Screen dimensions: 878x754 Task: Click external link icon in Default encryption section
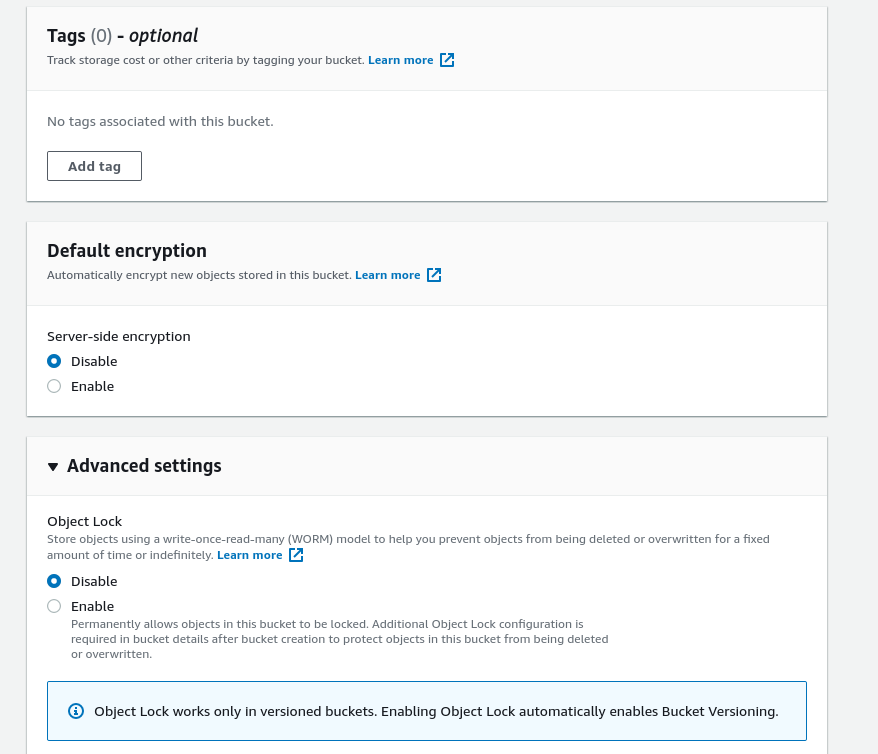tap(434, 275)
